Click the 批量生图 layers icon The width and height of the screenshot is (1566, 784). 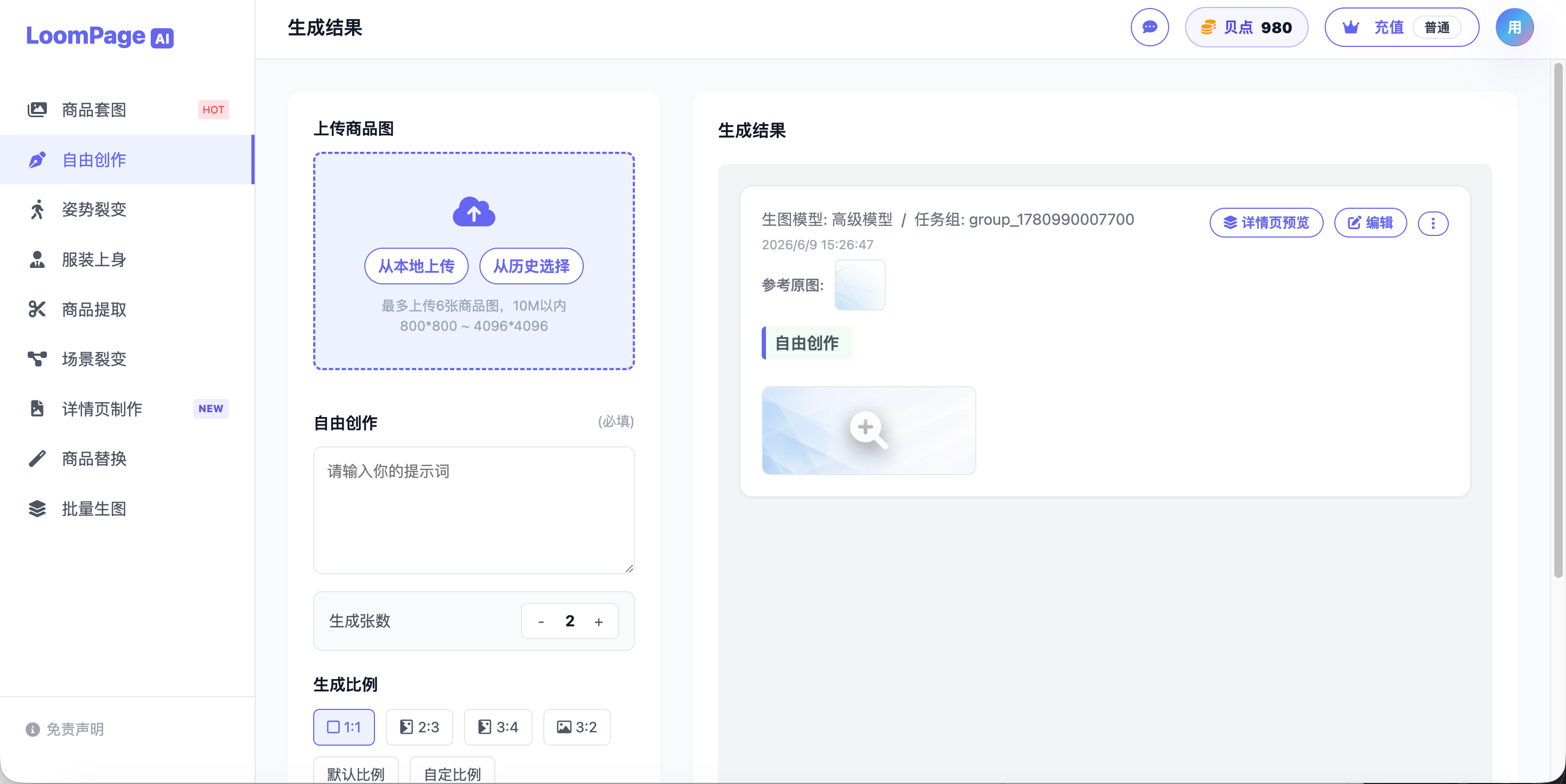(x=37, y=508)
